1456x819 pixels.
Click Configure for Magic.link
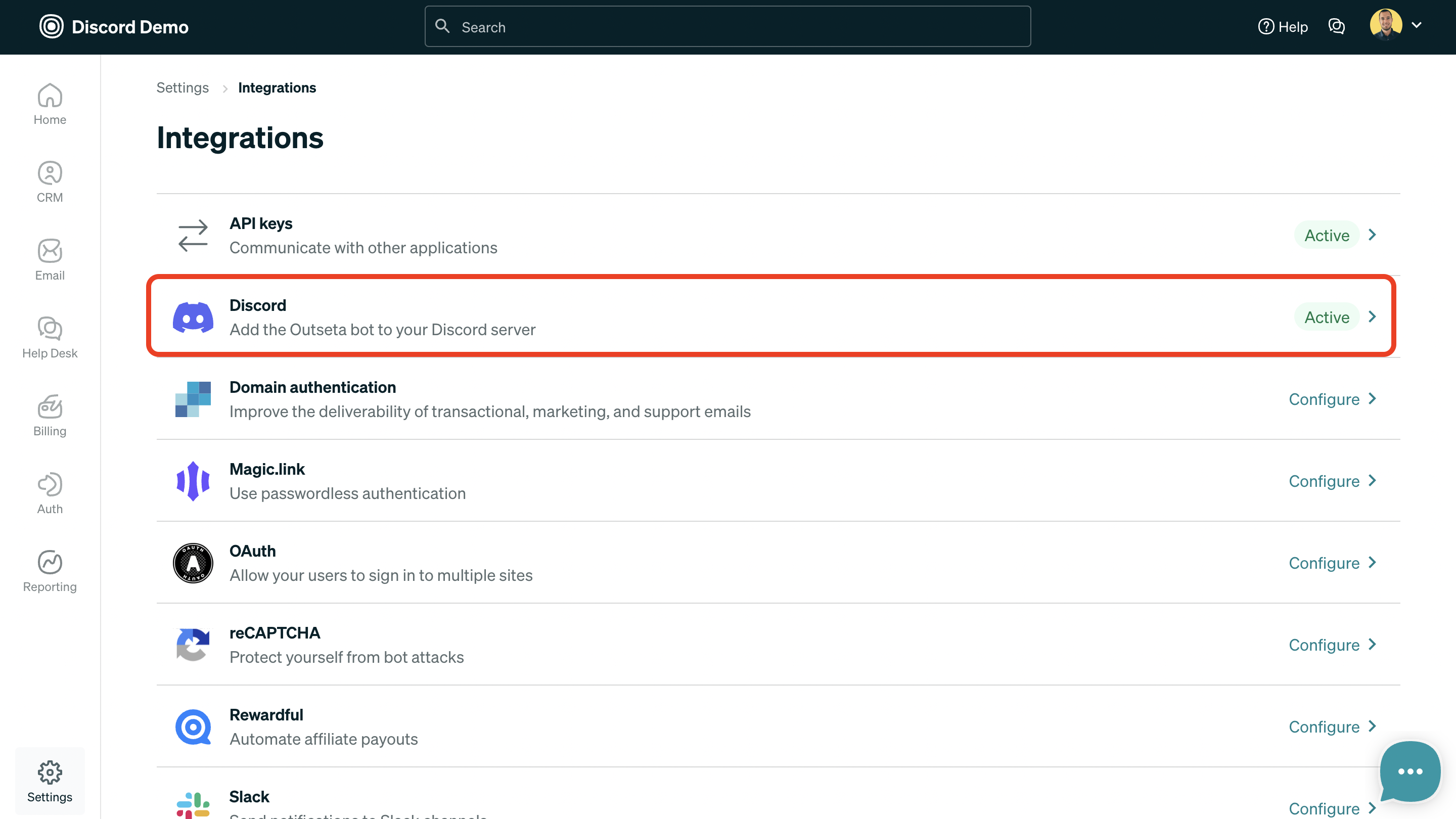[1332, 481]
